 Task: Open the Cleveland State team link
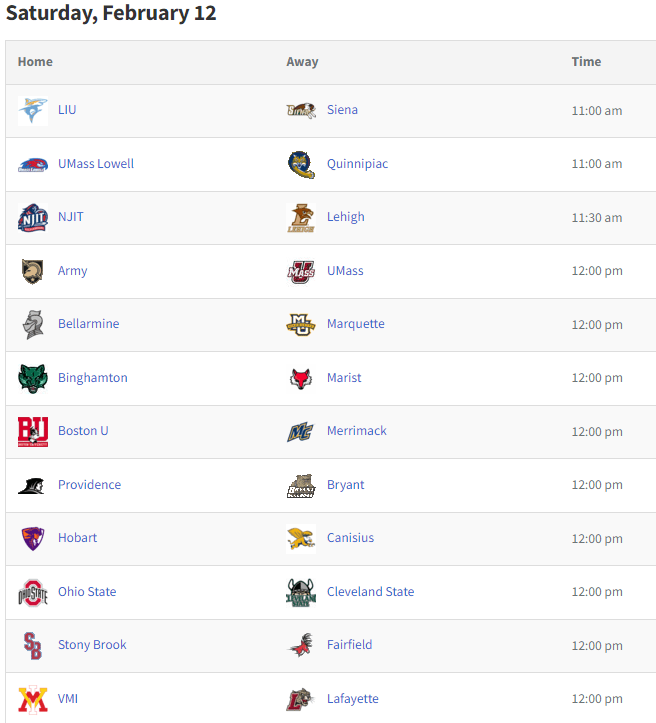370,592
